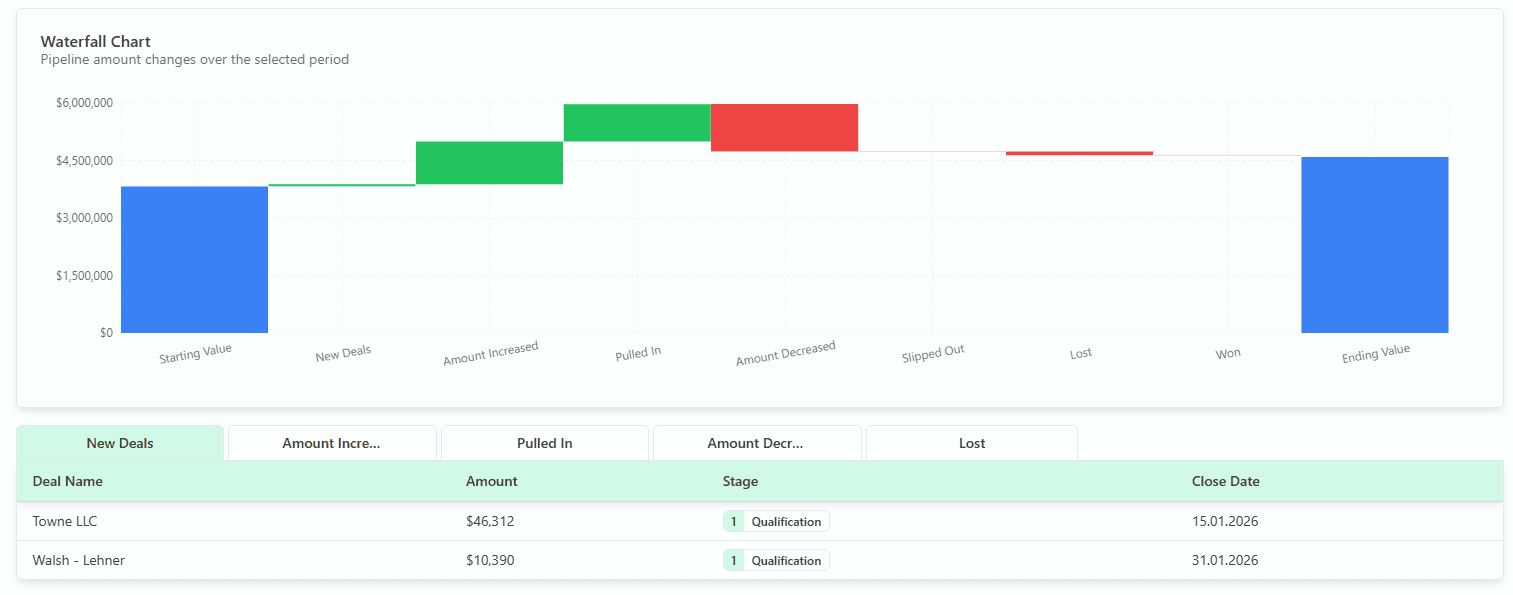Click the red Lost segment in the chart

point(1079,151)
